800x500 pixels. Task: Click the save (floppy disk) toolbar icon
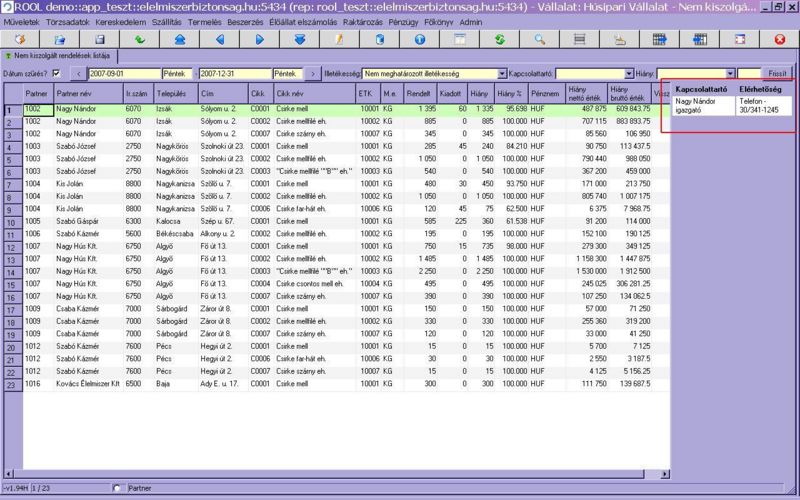pos(99,39)
